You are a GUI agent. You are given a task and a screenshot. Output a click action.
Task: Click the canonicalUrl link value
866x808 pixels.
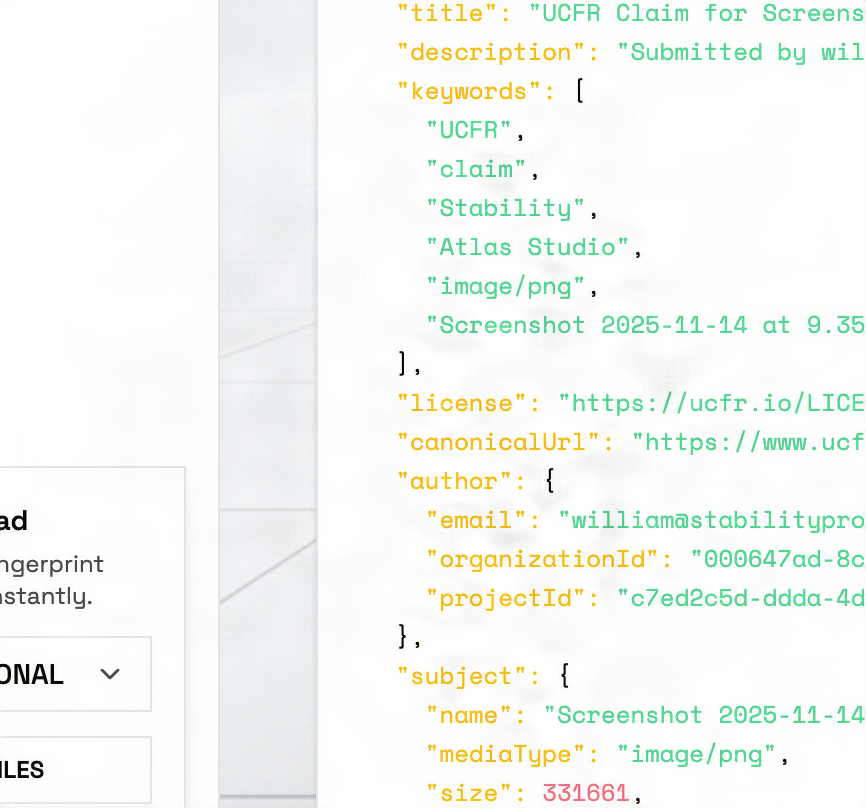748,442
